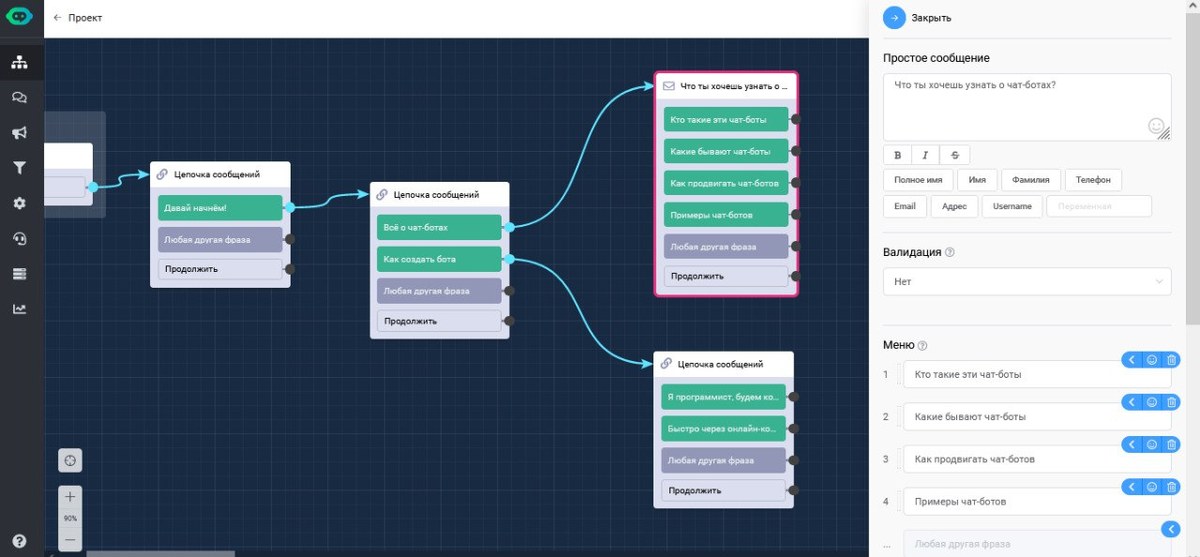Expand chevron for 'Любая другая фраза' field
This screenshot has width=1200, height=557.
[1171, 529]
